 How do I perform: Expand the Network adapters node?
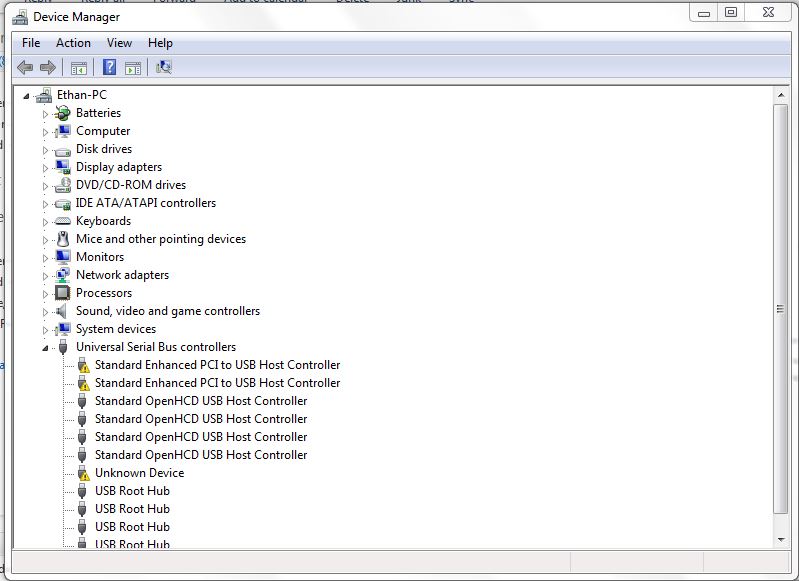click(x=45, y=276)
